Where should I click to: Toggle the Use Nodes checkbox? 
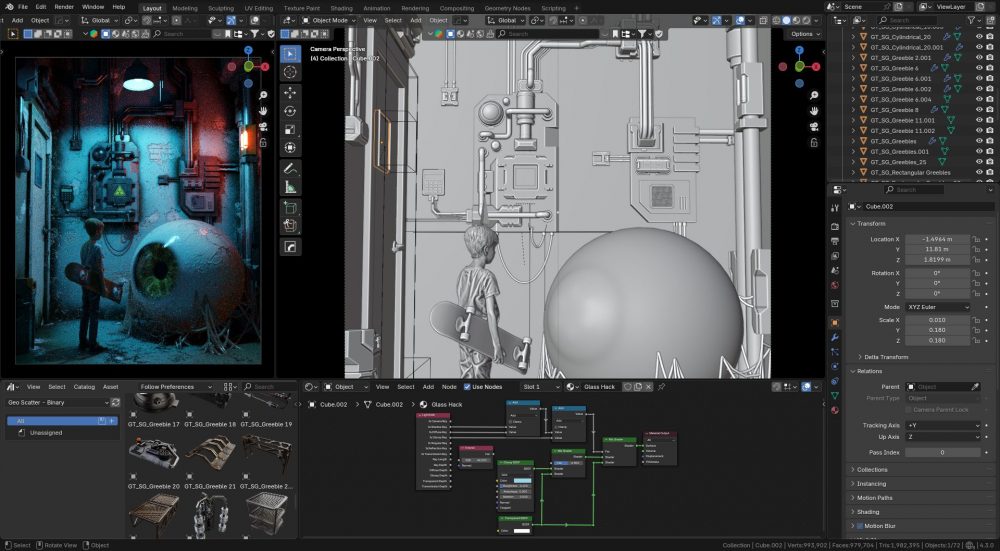coord(467,386)
